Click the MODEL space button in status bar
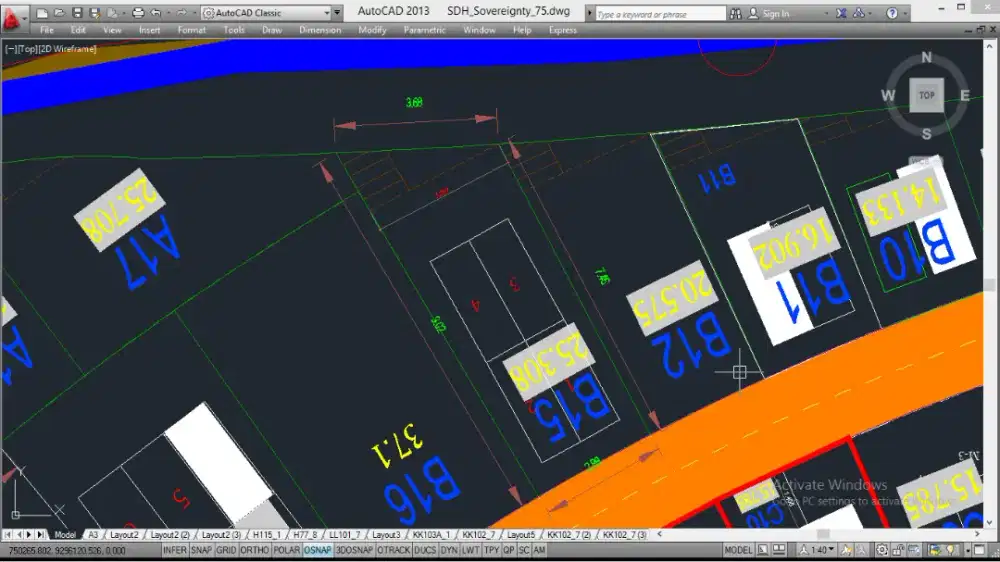Screen dimensions: 1000x562 pyautogui.click(x=738, y=550)
